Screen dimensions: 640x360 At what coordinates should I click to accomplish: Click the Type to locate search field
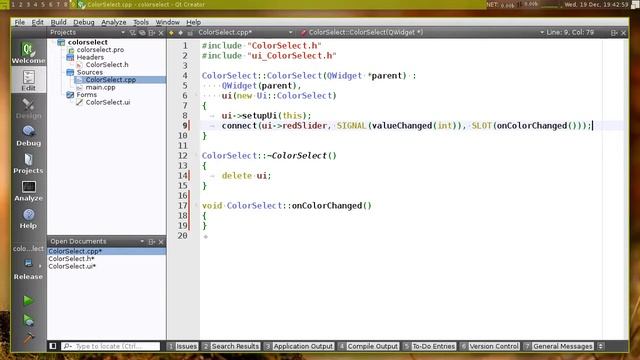coord(111,346)
